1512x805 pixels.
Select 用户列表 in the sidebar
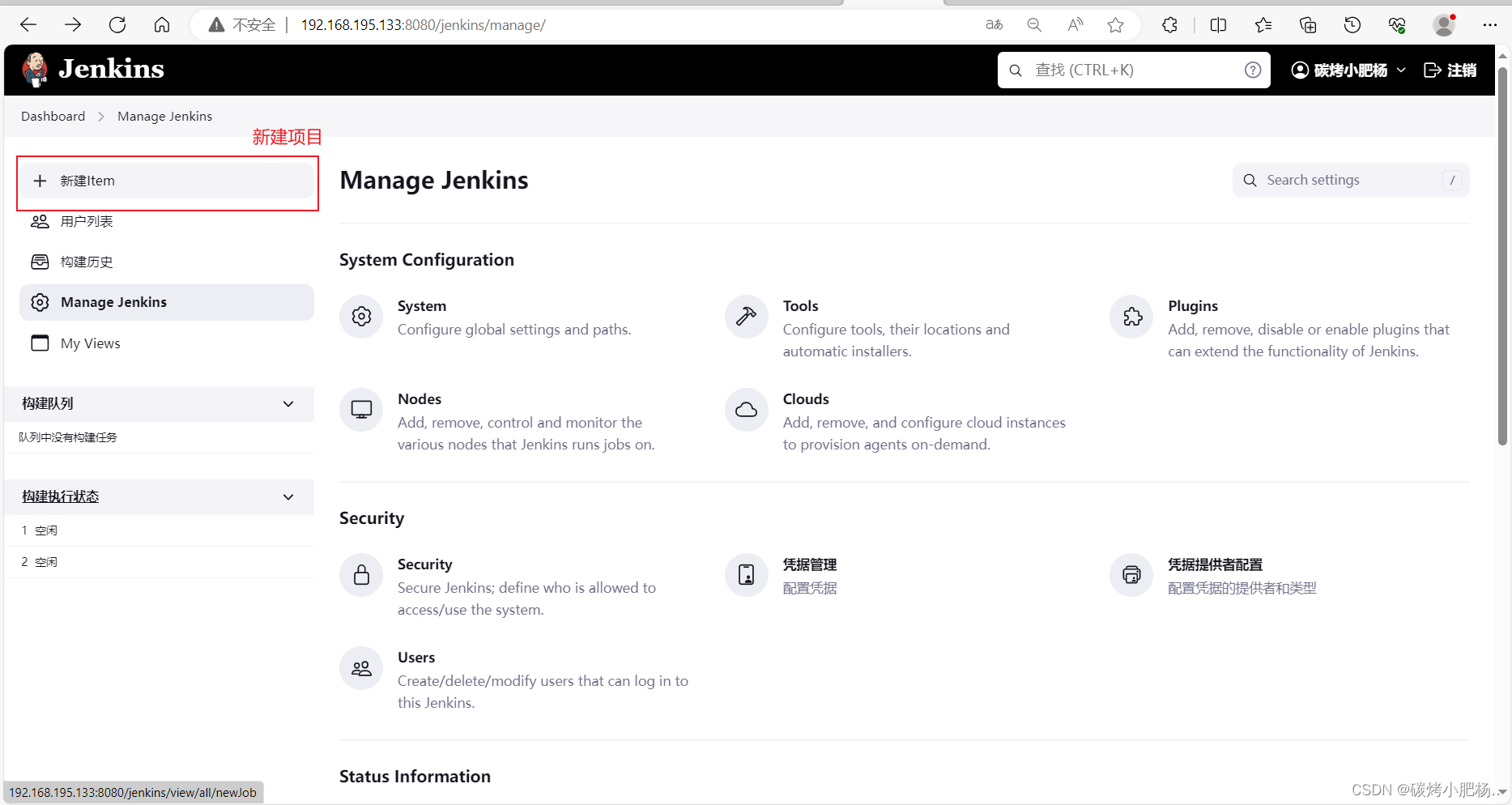click(167, 221)
